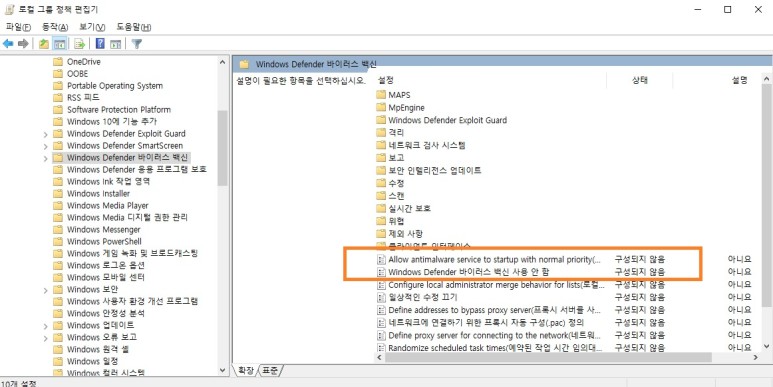Viewport: 773px width, 387px height.
Task: Open the 동작(A) menu
Action: click(x=55, y=27)
